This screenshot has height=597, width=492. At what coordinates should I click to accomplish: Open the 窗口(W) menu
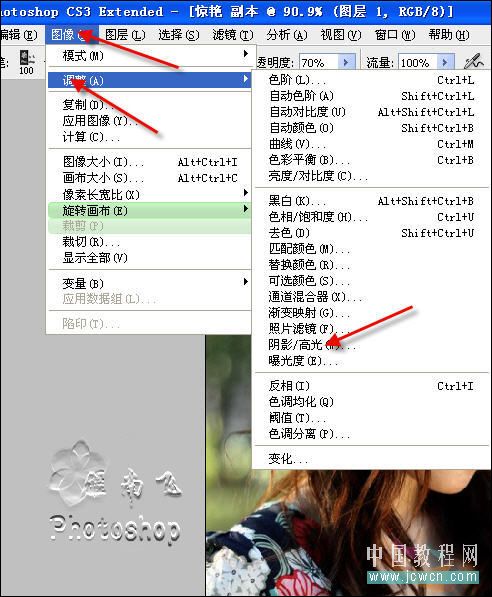click(x=395, y=35)
